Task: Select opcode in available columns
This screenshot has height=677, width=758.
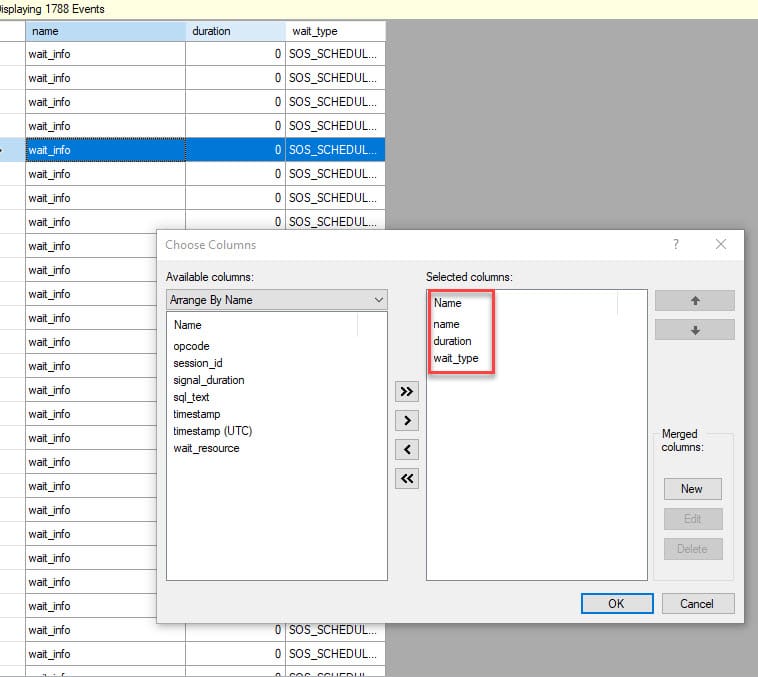Action: click(191, 346)
